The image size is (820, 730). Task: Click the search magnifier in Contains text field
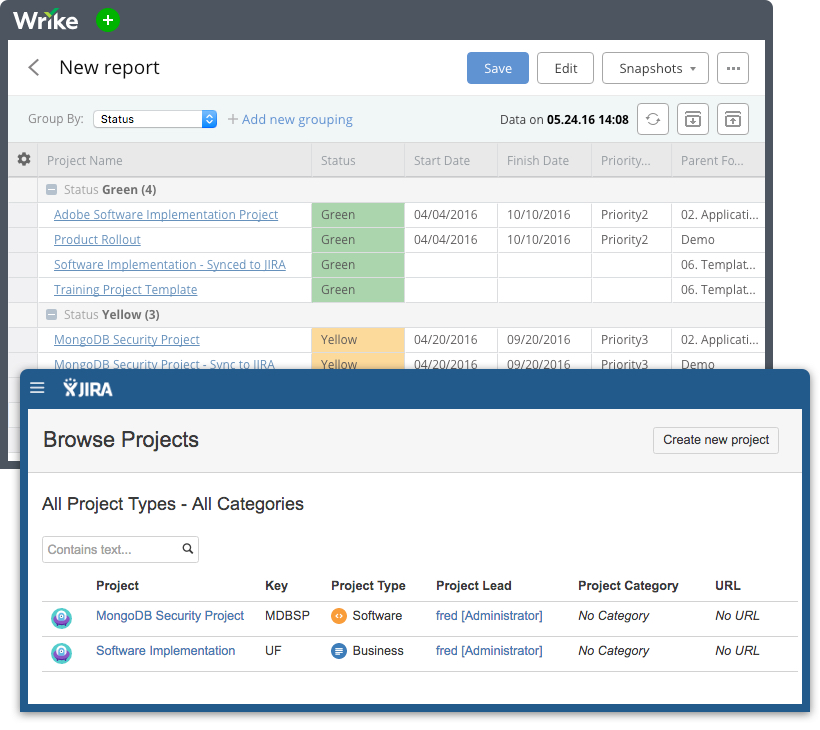coord(188,549)
